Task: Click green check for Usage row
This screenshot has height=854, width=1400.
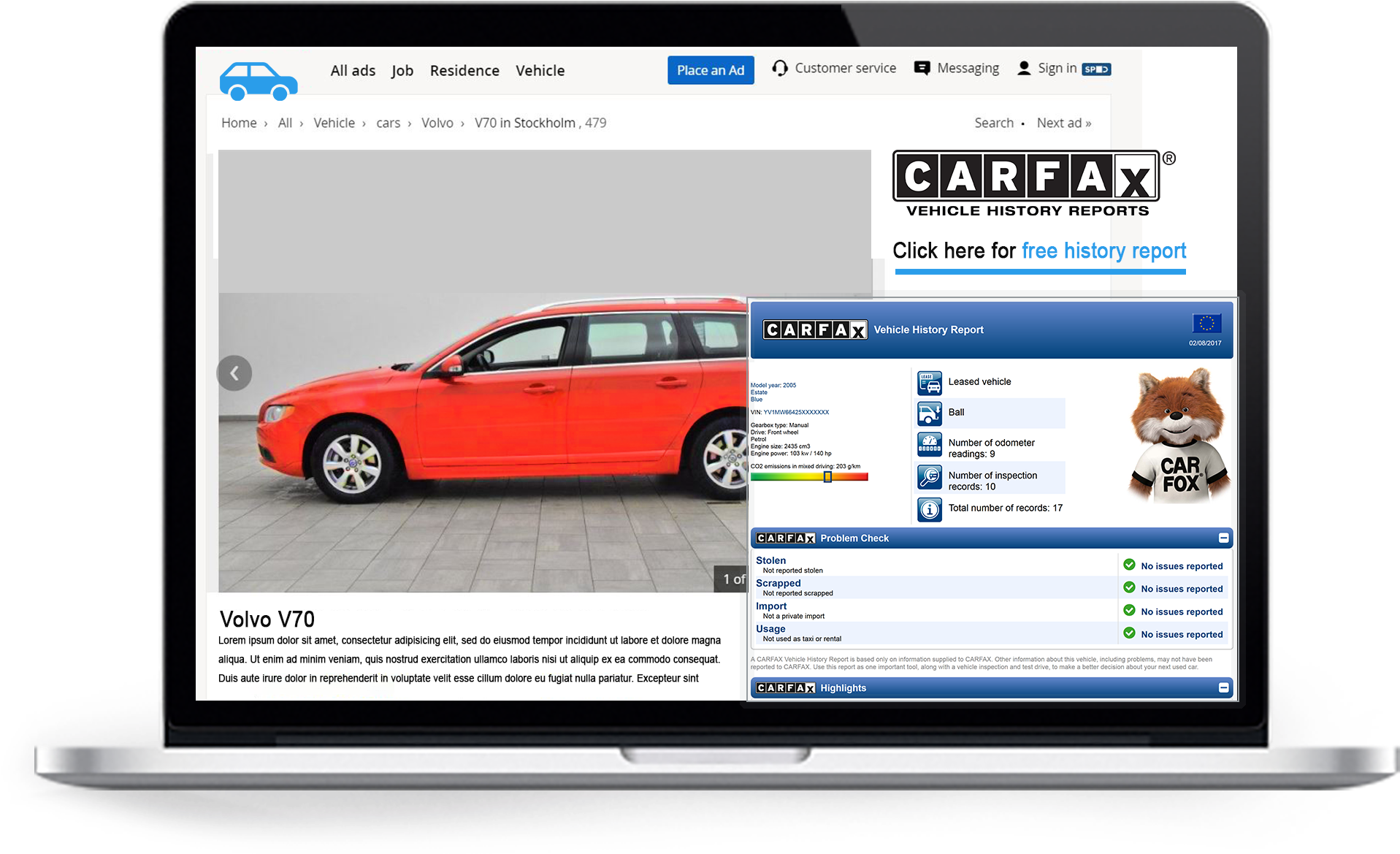Action: click(1129, 633)
